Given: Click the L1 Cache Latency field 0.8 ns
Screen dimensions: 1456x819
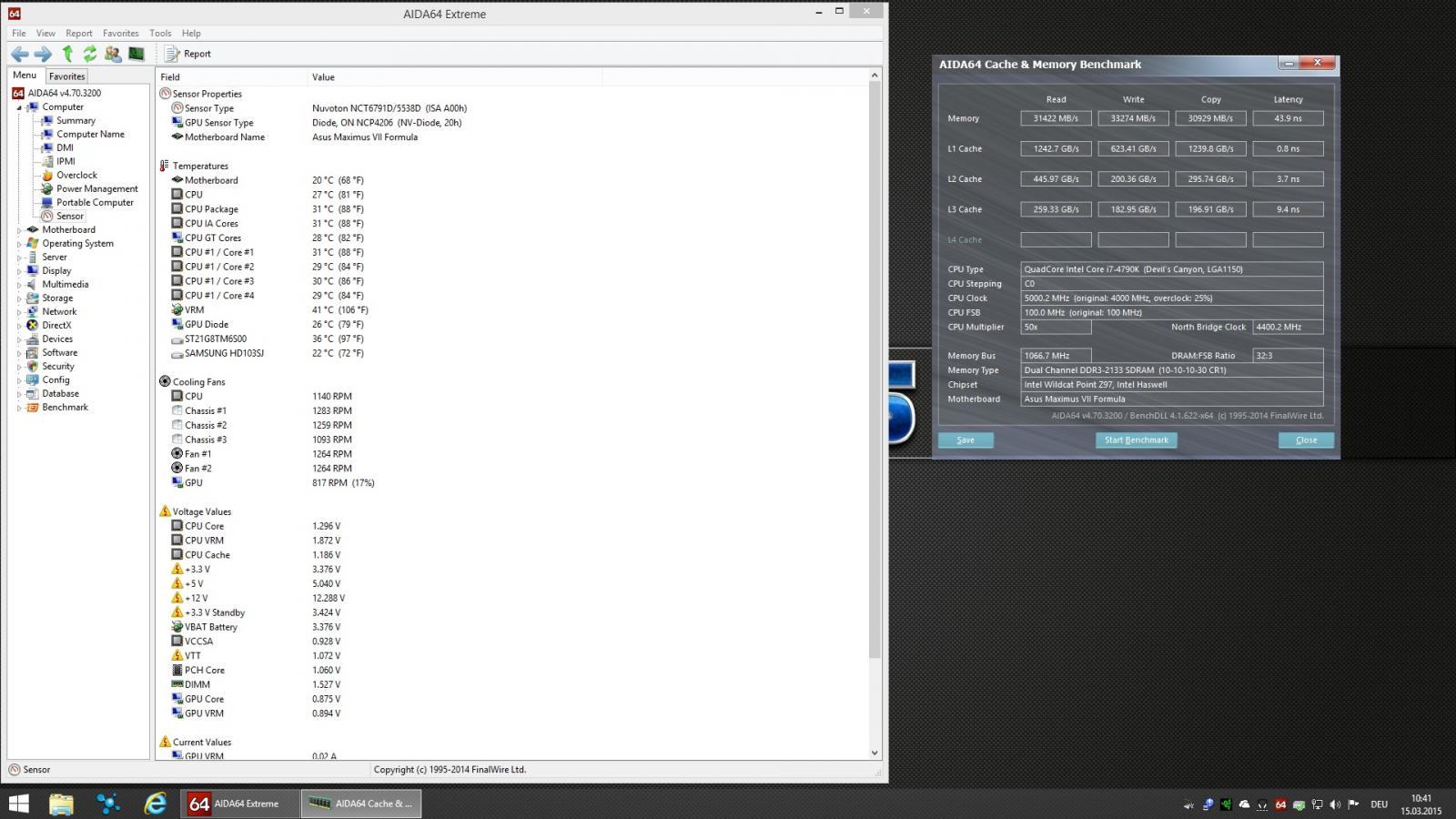Looking at the screenshot, I should tap(1288, 148).
